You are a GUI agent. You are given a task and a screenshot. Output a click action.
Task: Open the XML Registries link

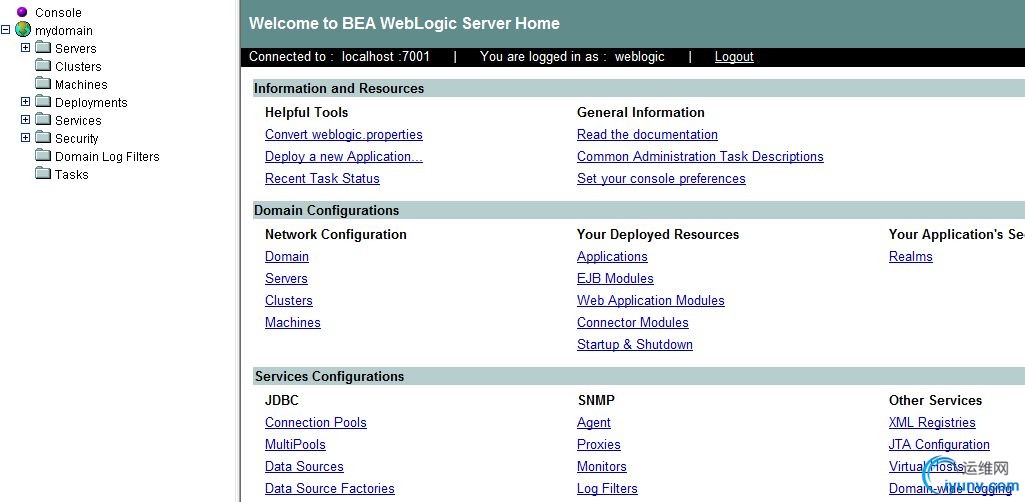click(932, 423)
